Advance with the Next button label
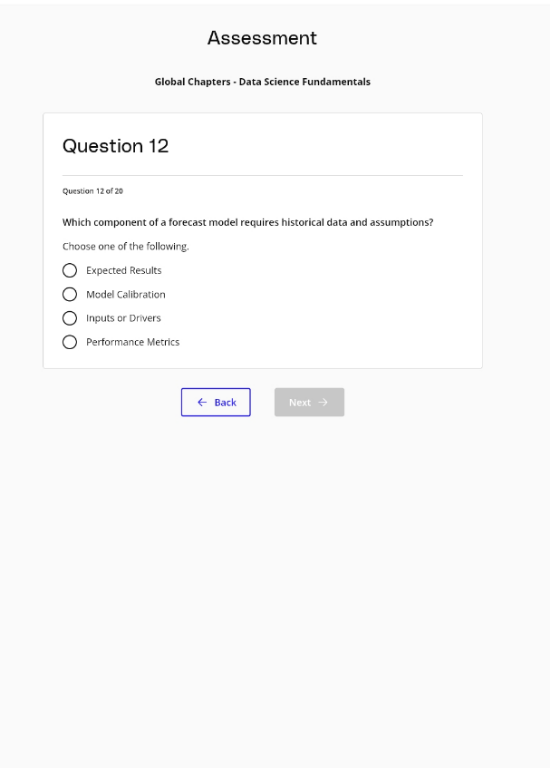This screenshot has width=550, height=768. [x=300, y=402]
